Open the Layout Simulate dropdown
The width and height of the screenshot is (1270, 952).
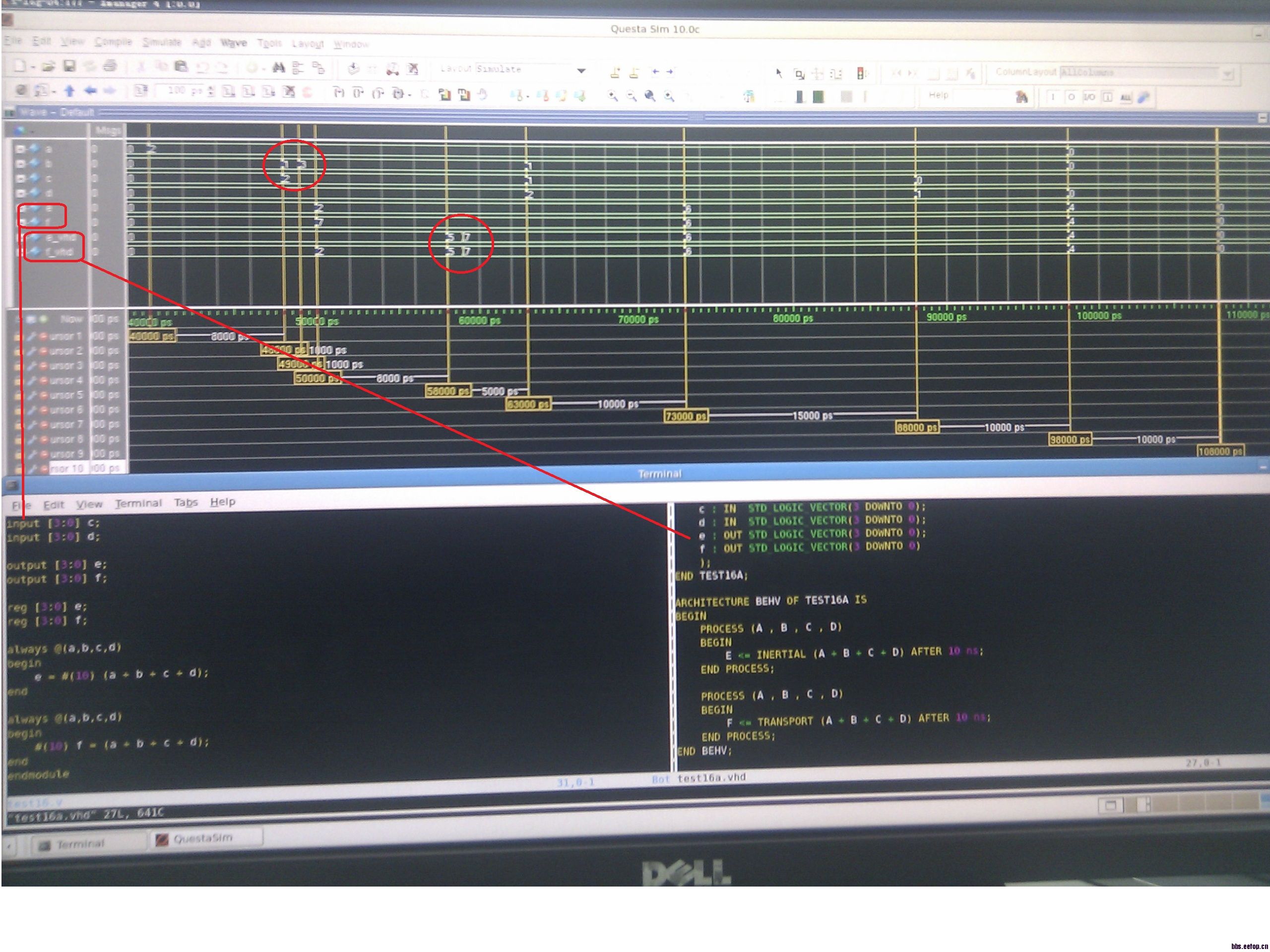(581, 70)
